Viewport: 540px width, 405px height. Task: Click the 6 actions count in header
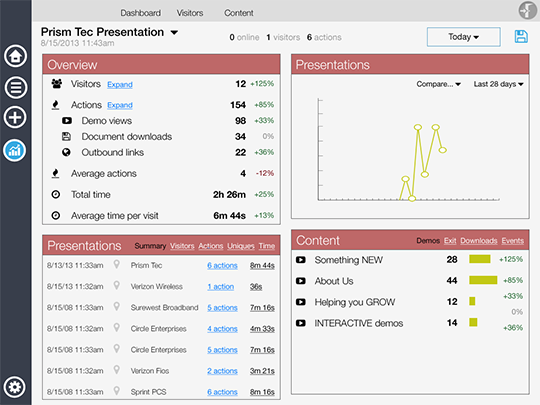(x=324, y=37)
